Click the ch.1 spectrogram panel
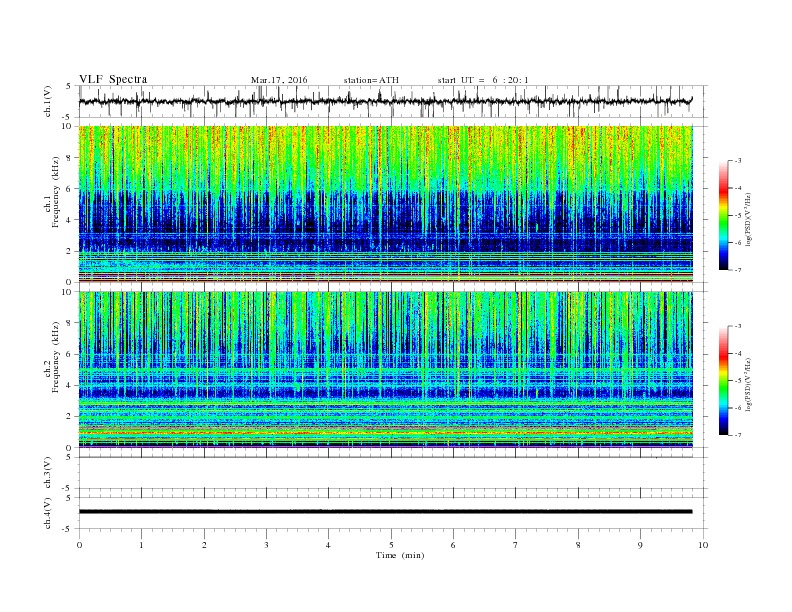Viewport: 792px width, 612px height. tap(386, 204)
